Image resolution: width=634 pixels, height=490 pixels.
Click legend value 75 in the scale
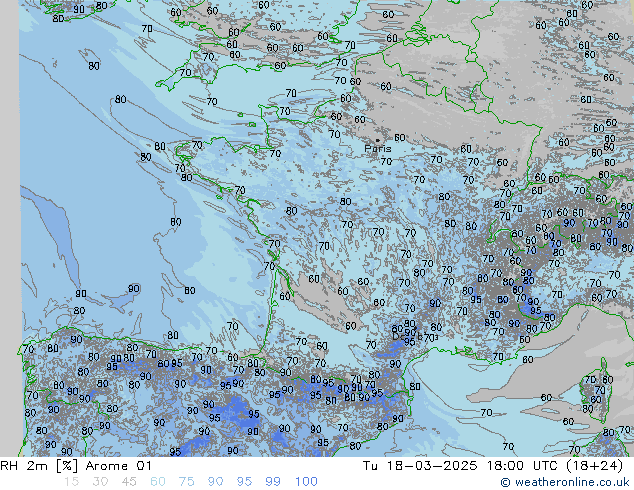pyautogui.click(x=187, y=482)
